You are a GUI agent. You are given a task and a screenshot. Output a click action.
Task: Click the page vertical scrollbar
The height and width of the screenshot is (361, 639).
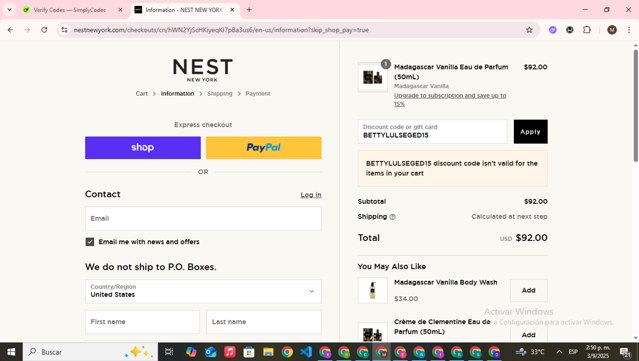635,106
